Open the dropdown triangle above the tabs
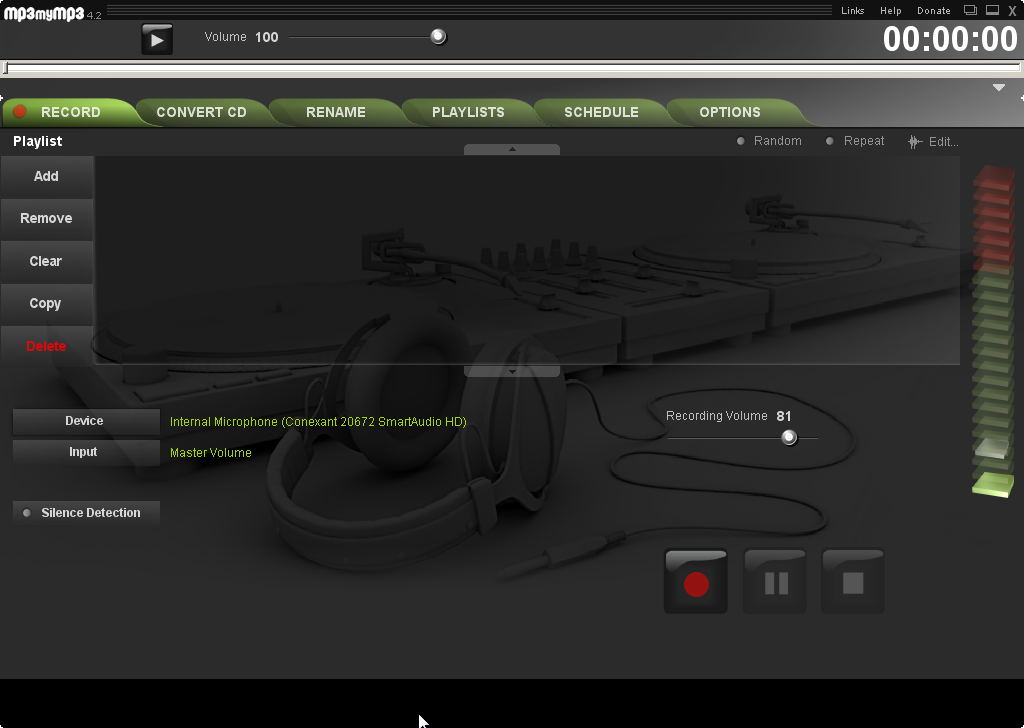 (x=999, y=87)
